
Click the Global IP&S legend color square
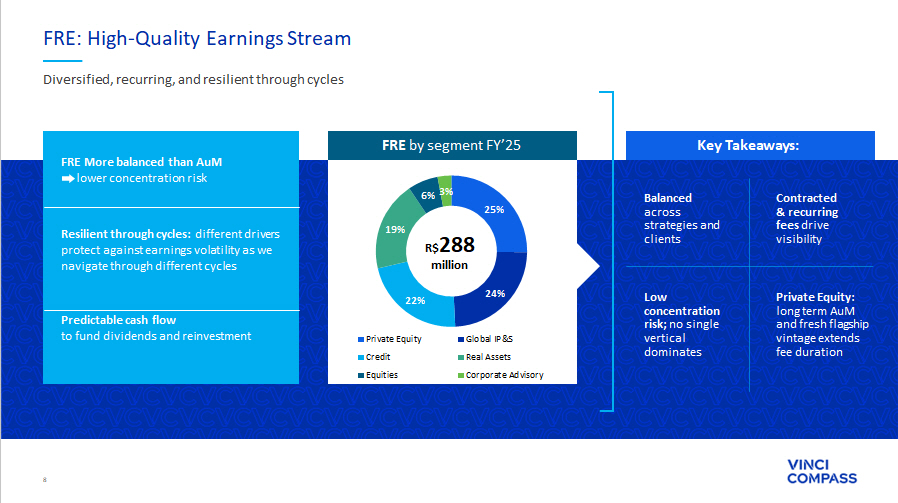(459, 339)
